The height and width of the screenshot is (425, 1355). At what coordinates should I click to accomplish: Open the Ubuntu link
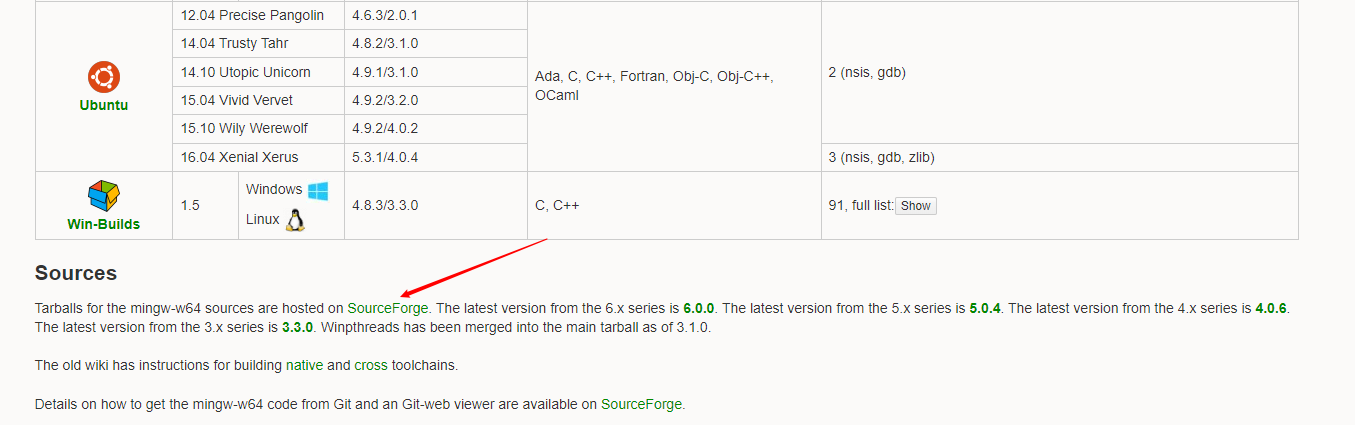click(104, 105)
